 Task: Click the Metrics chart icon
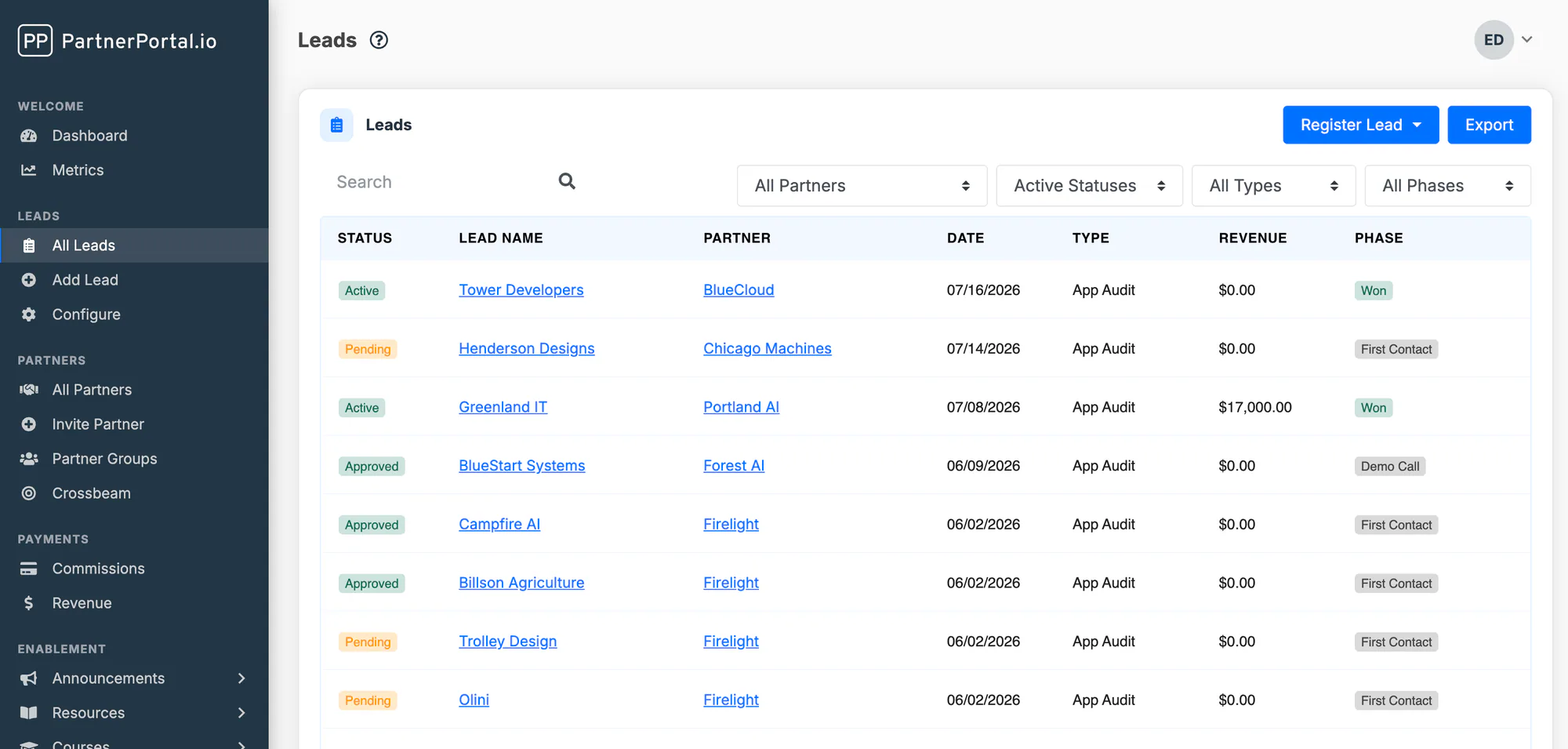click(29, 170)
